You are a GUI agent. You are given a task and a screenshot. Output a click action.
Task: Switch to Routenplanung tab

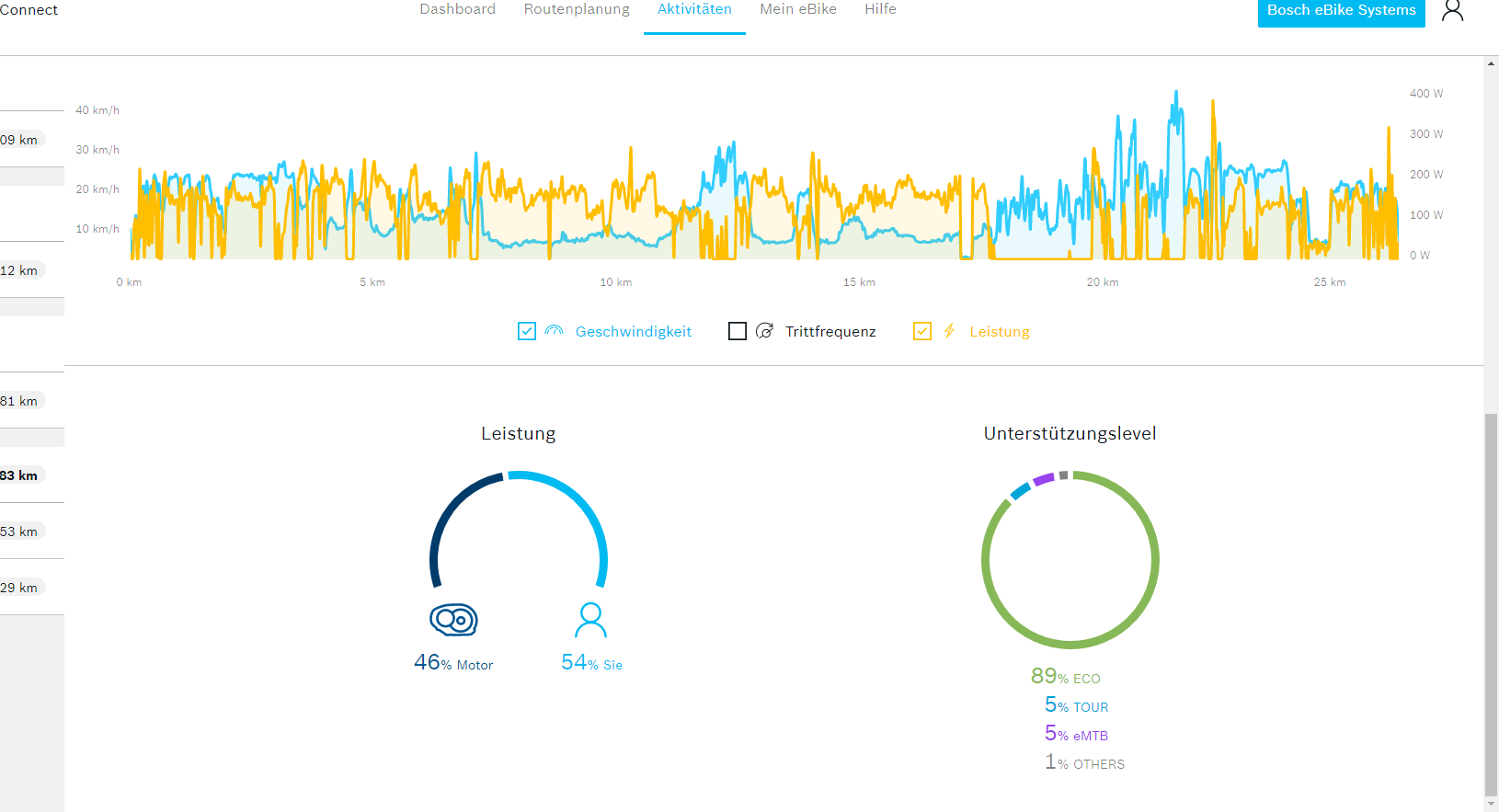(577, 9)
